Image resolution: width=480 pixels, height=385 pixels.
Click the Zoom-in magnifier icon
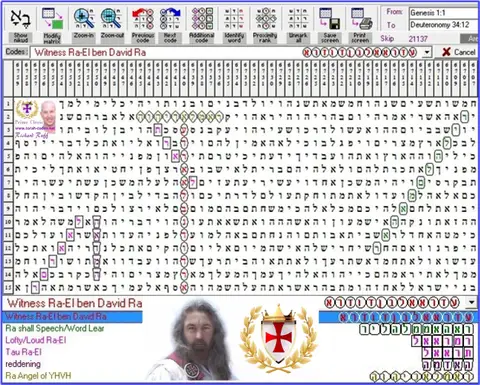coord(84,19)
